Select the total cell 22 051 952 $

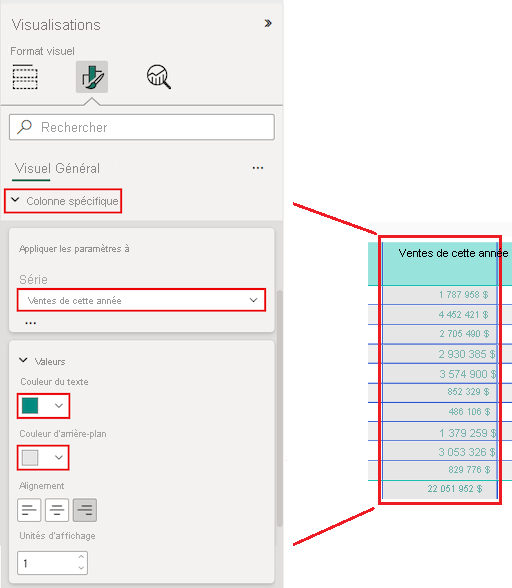click(x=440, y=489)
